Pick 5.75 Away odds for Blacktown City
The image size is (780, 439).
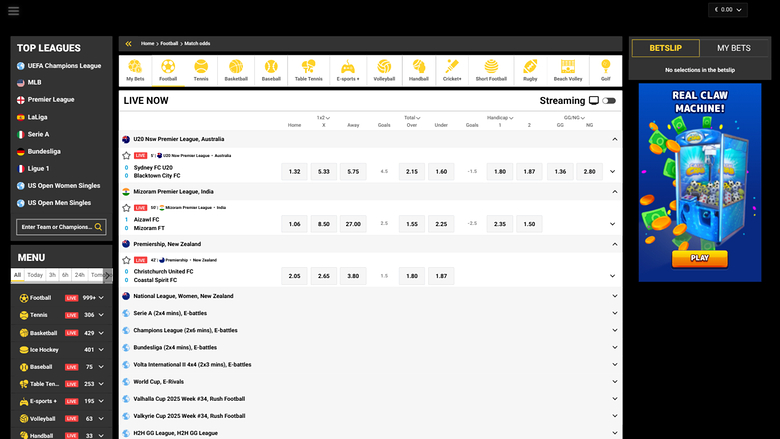click(353, 172)
